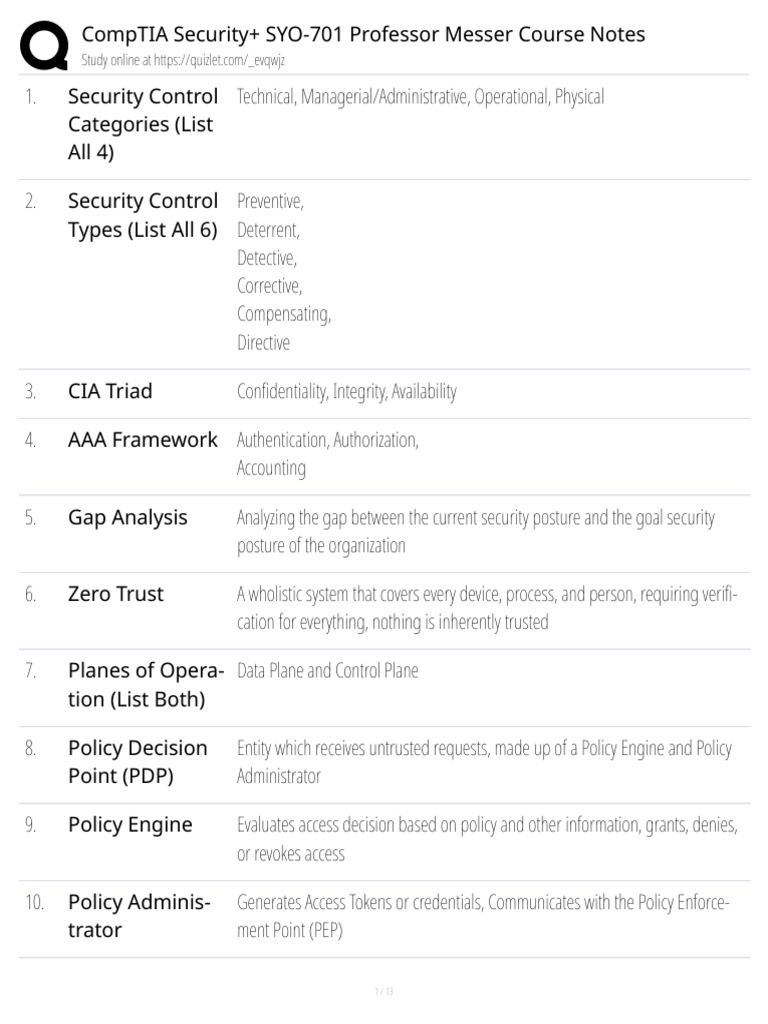Image resolution: width=768 pixels, height=1024 pixels.
Task: Click Policy Decision Point (PDP) term
Action: (x=137, y=762)
